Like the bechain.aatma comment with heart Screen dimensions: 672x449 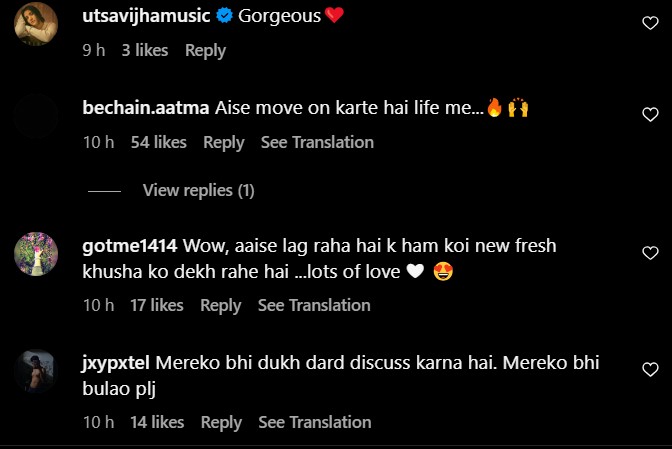point(648,113)
